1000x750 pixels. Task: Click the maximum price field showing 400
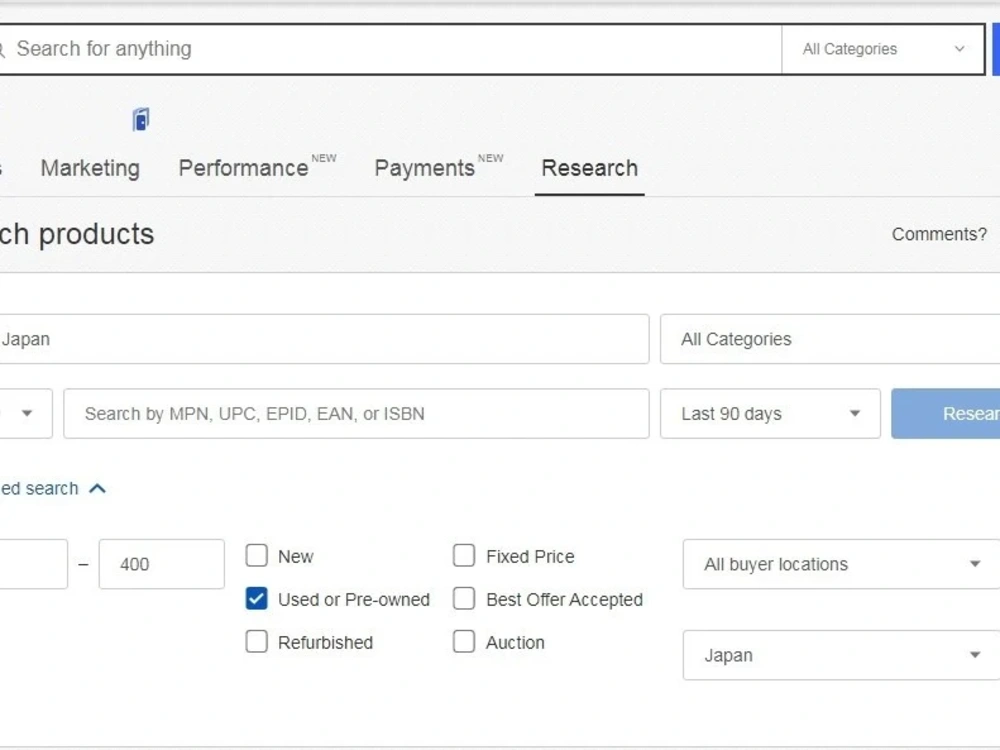[161, 564]
